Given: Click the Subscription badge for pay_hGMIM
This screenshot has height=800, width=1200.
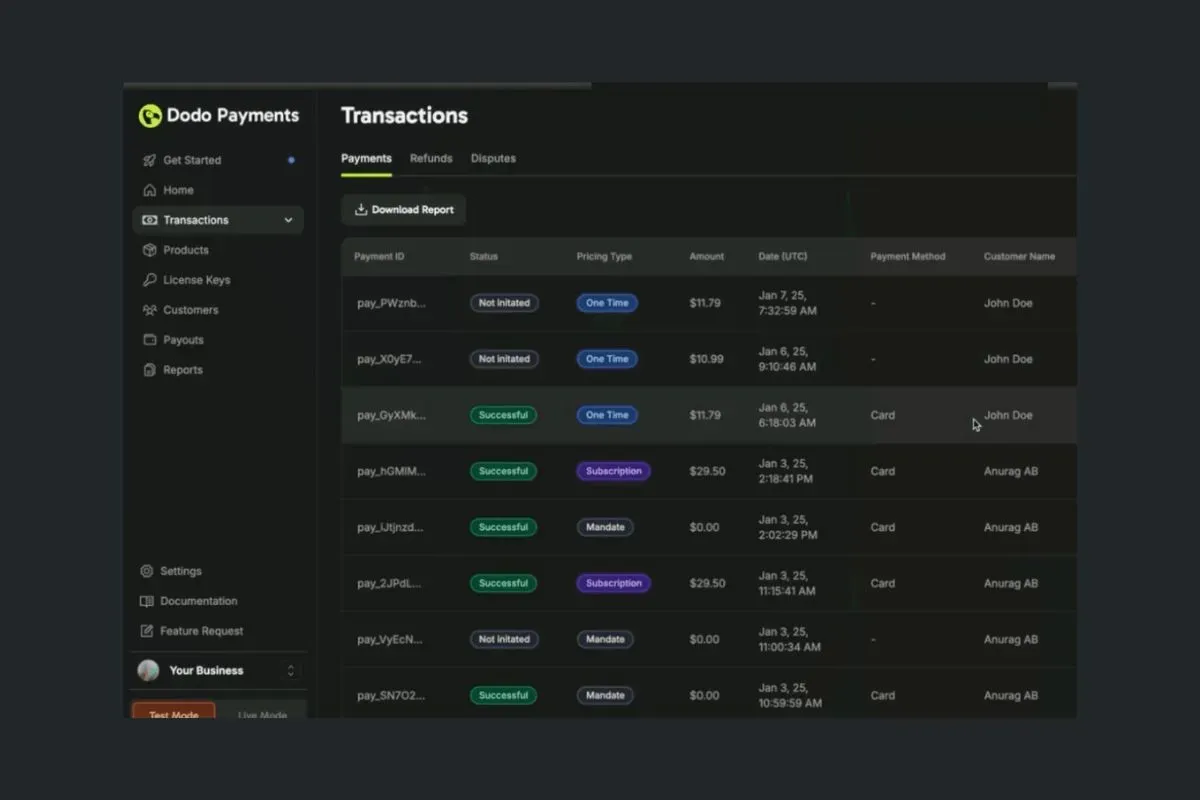Looking at the screenshot, I should [x=613, y=471].
